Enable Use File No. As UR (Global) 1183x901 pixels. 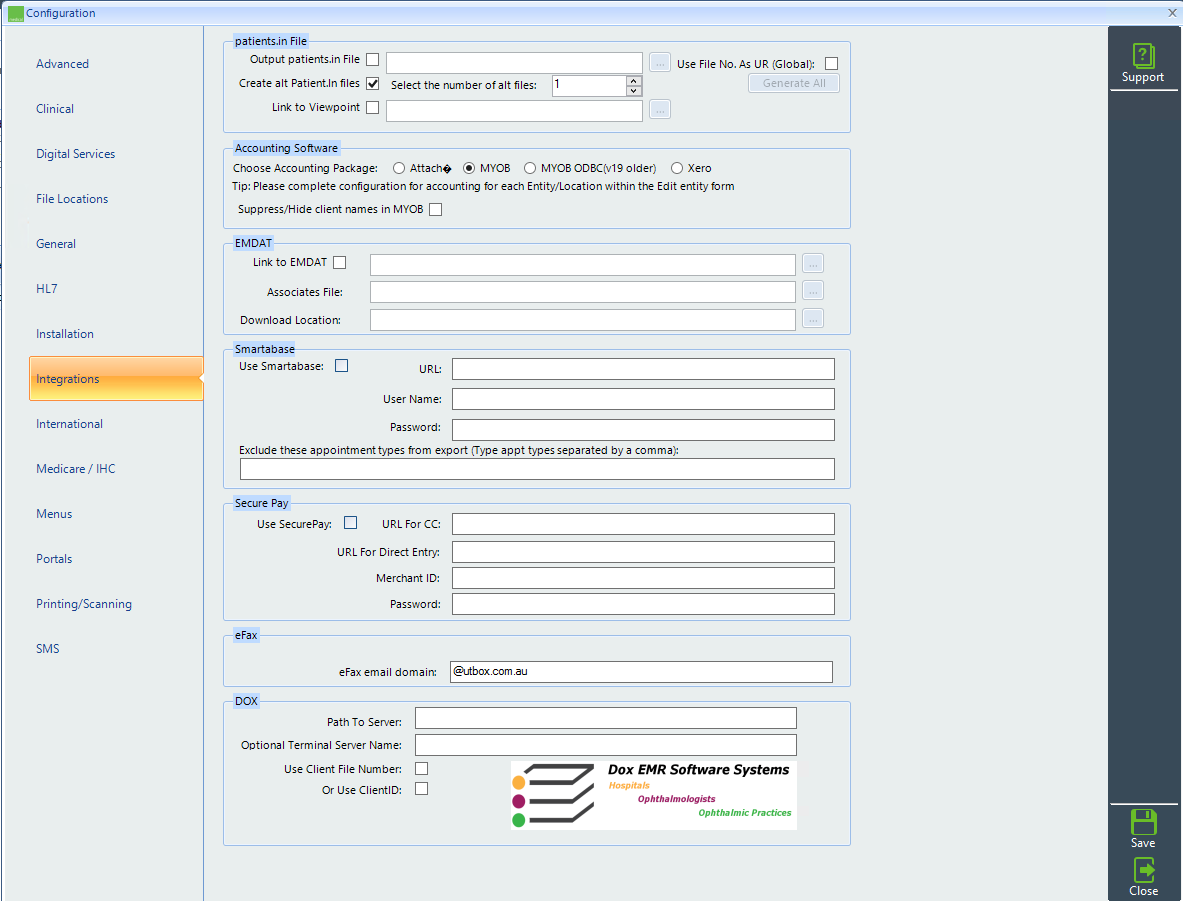pyautogui.click(x=831, y=63)
